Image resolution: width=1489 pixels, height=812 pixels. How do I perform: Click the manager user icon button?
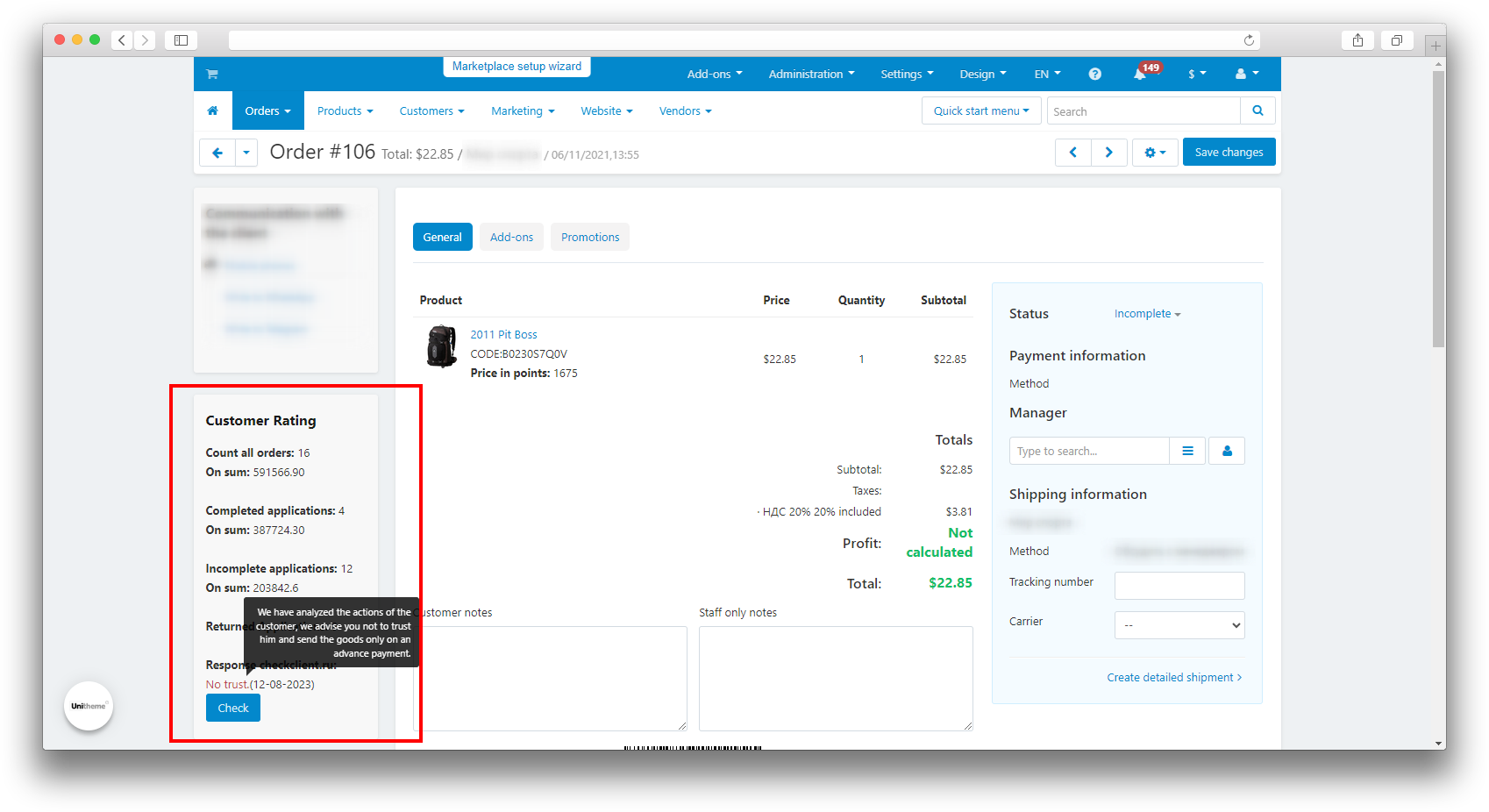1227,452
